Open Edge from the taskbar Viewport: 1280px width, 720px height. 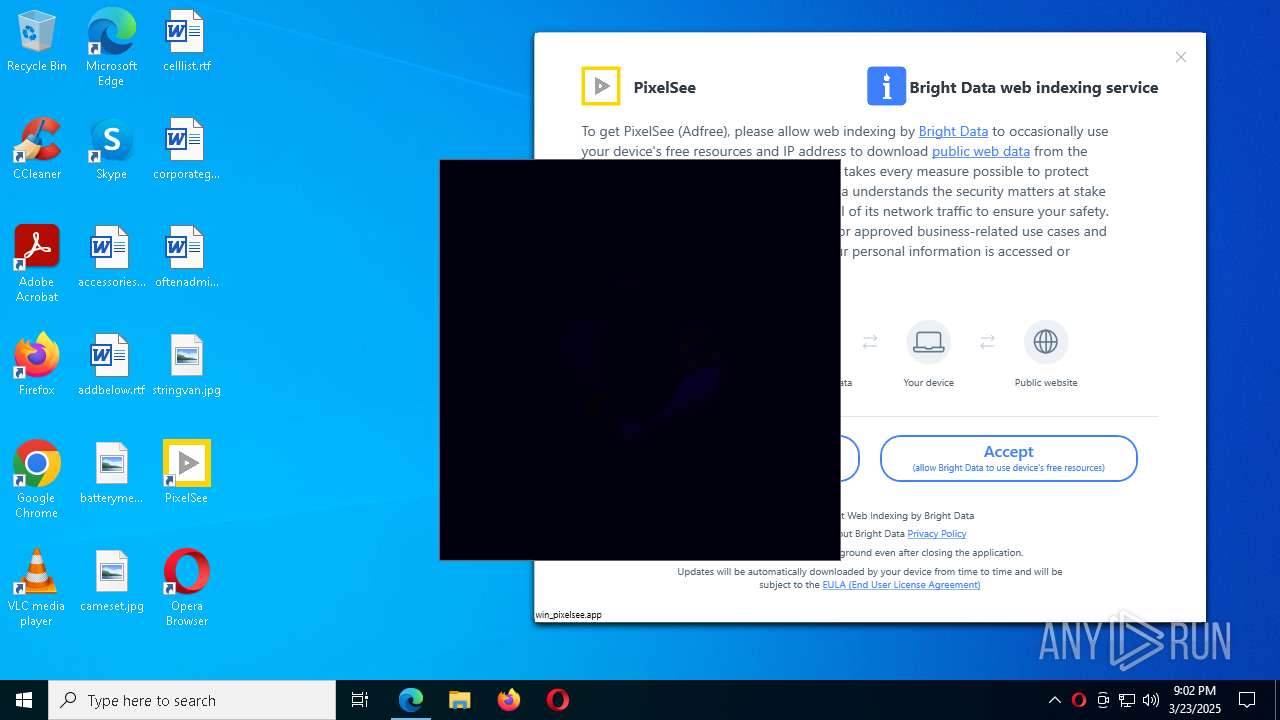point(411,700)
